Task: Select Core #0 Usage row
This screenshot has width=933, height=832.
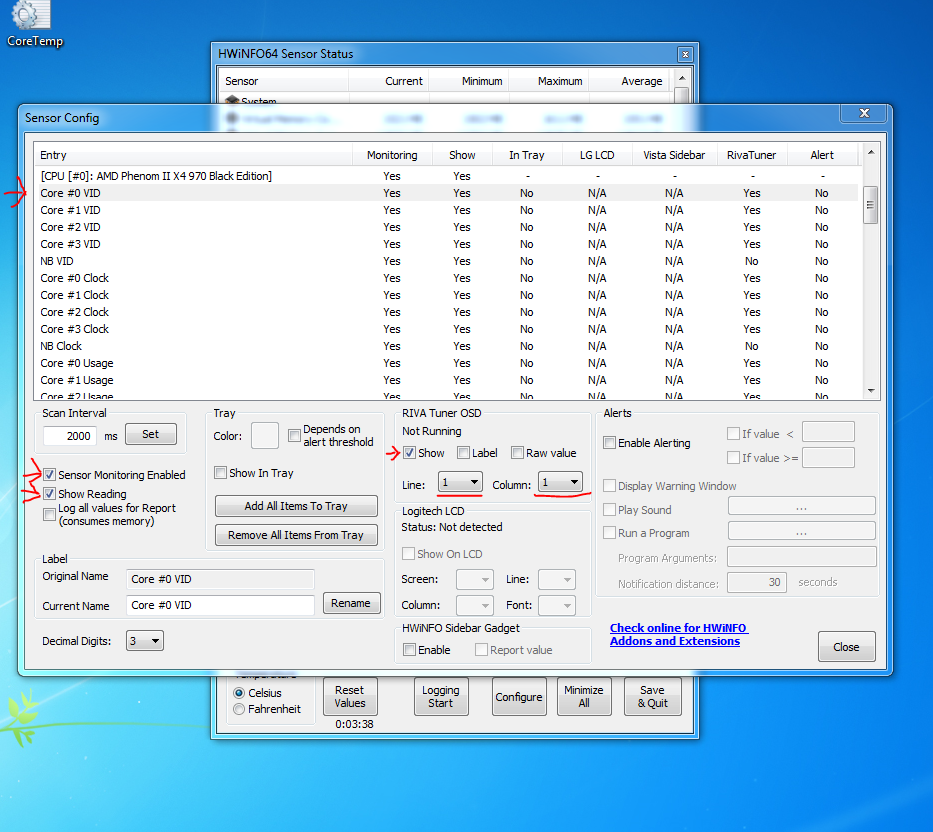Action: tap(446, 363)
